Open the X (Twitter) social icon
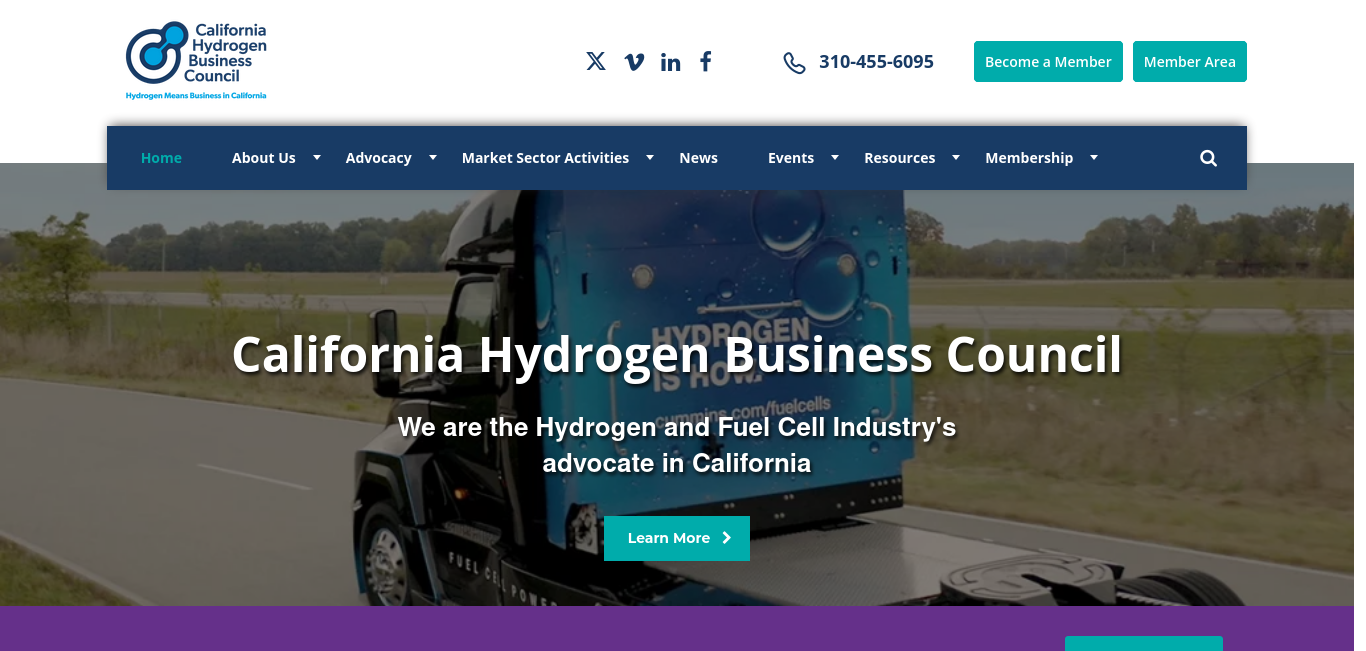Viewport: 1366px width, 651px height. click(x=596, y=61)
